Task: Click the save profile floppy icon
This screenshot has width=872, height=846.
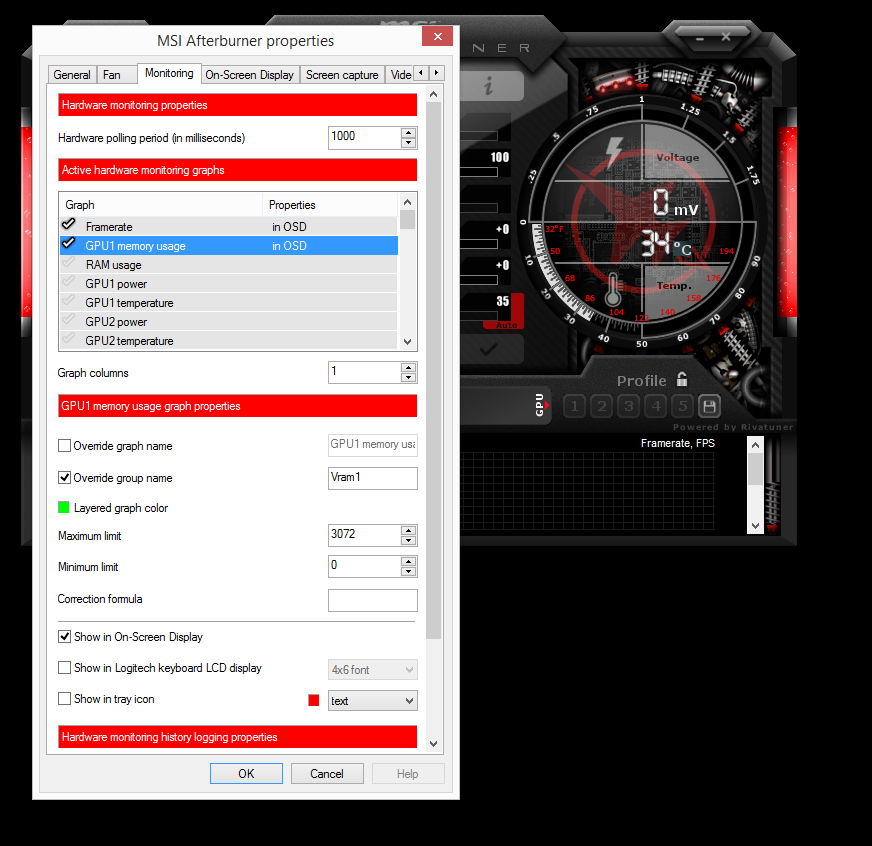Action: pyautogui.click(x=709, y=407)
